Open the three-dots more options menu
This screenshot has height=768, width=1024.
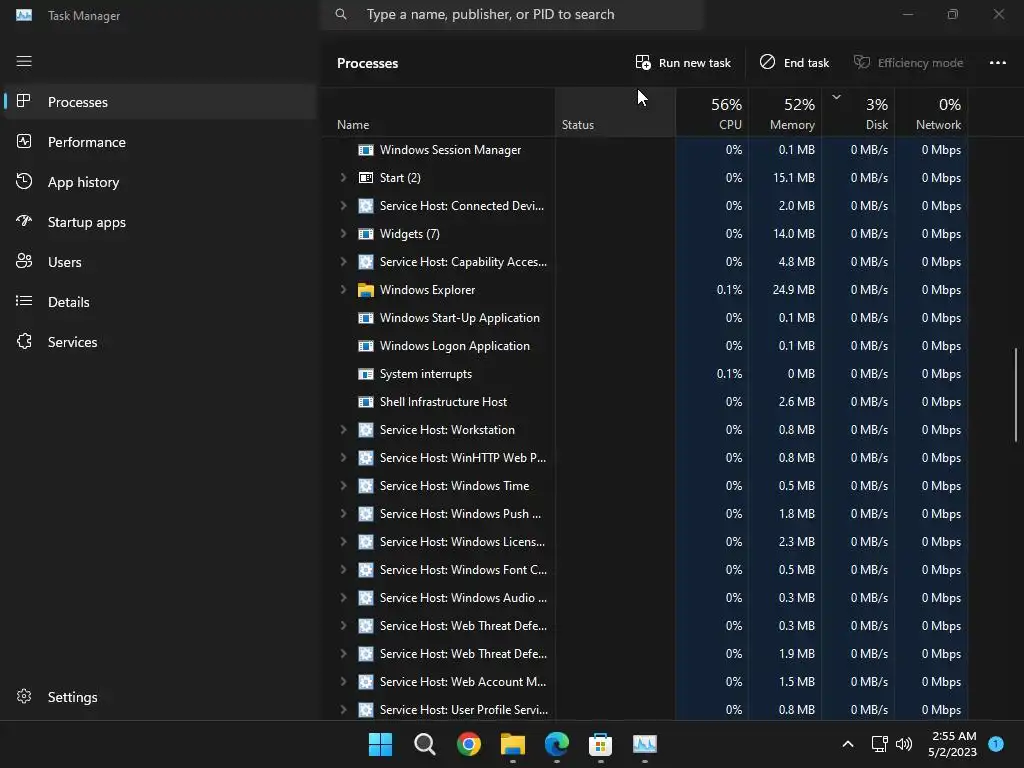pos(997,63)
